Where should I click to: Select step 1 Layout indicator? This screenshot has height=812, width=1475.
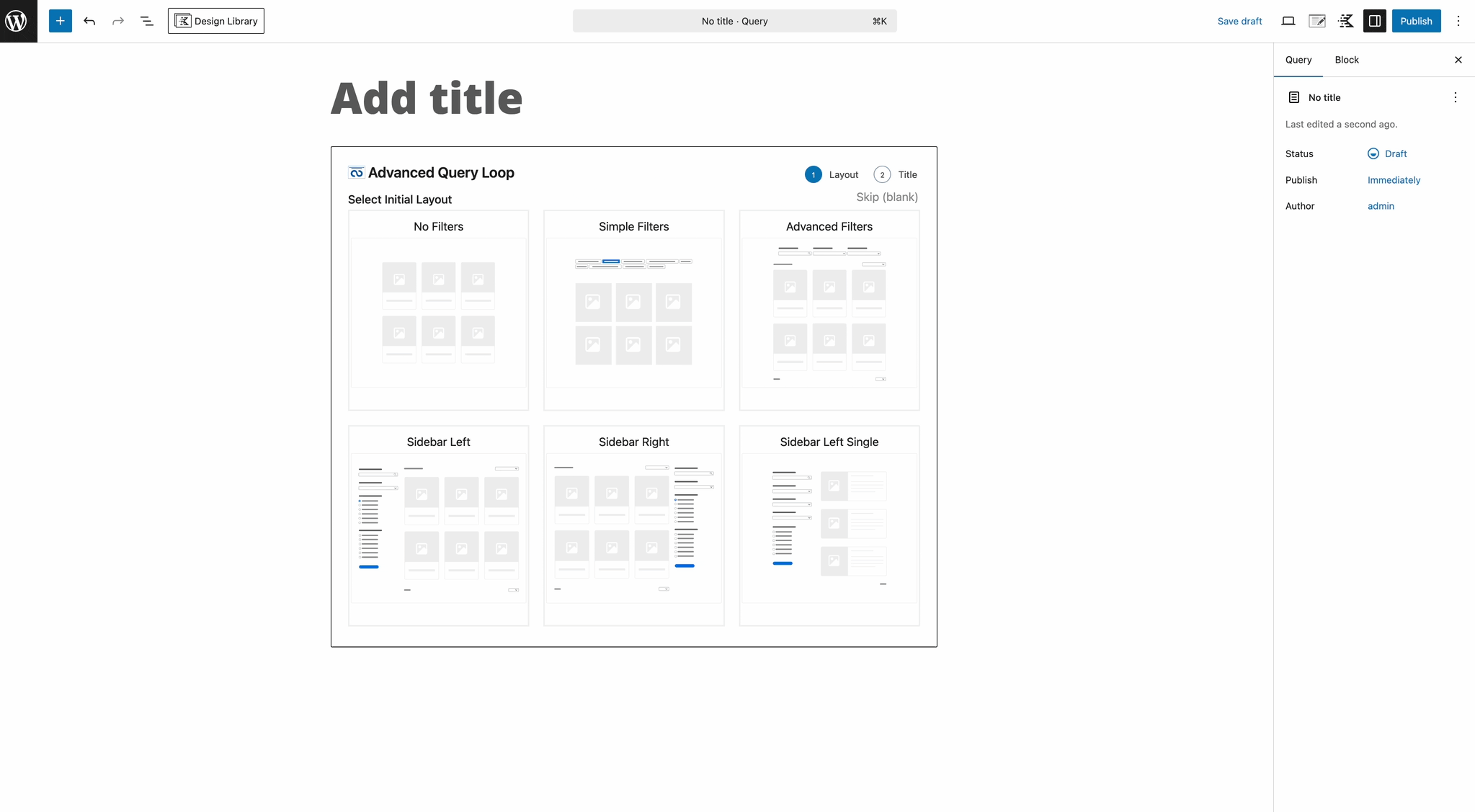(x=814, y=174)
